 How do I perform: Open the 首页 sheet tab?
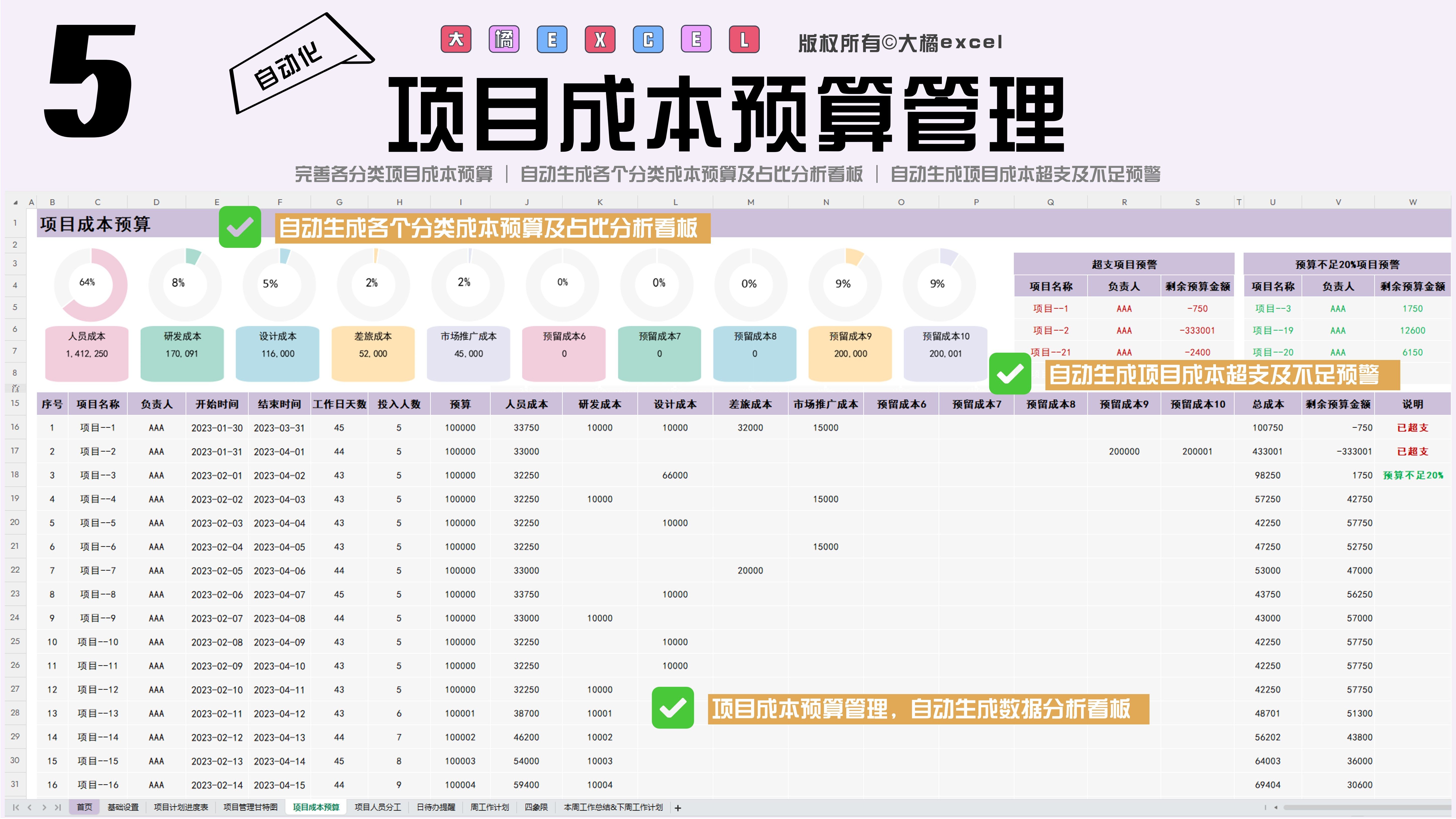coord(84,808)
